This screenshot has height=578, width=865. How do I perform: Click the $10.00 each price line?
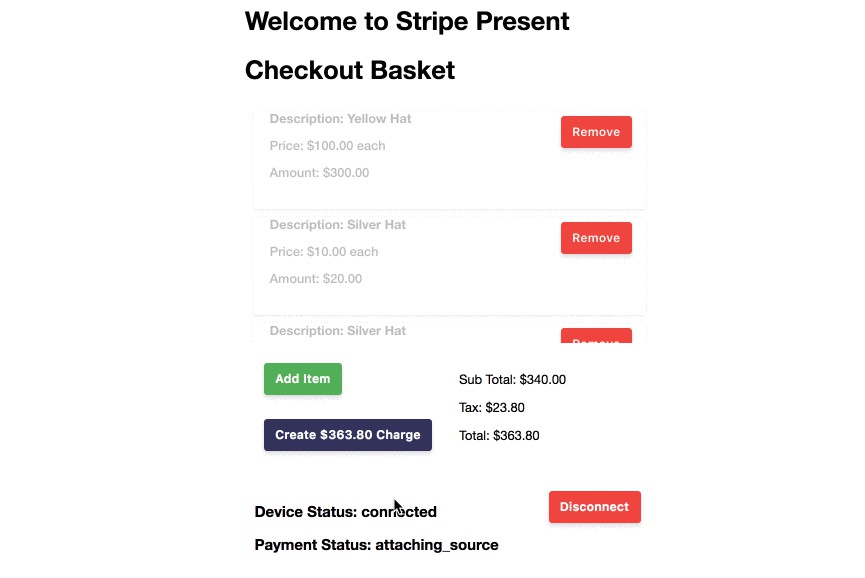324,252
